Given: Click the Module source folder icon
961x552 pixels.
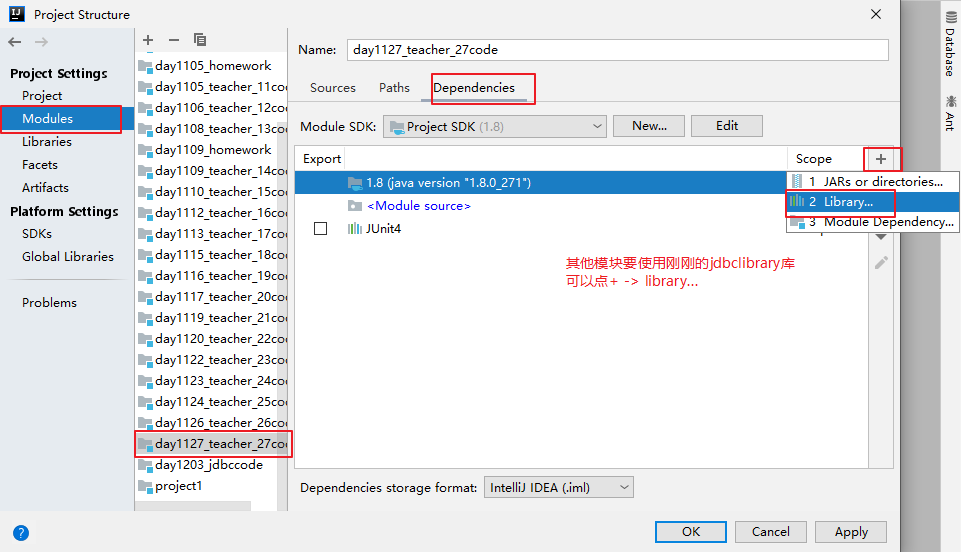Looking at the screenshot, I should coord(355,206).
